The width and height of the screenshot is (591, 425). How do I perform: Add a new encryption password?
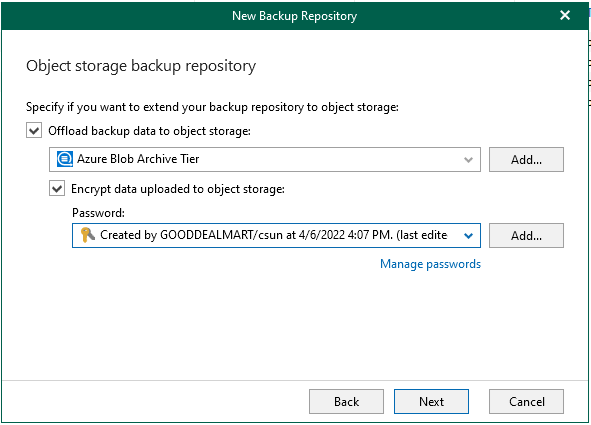tap(526, 236)
